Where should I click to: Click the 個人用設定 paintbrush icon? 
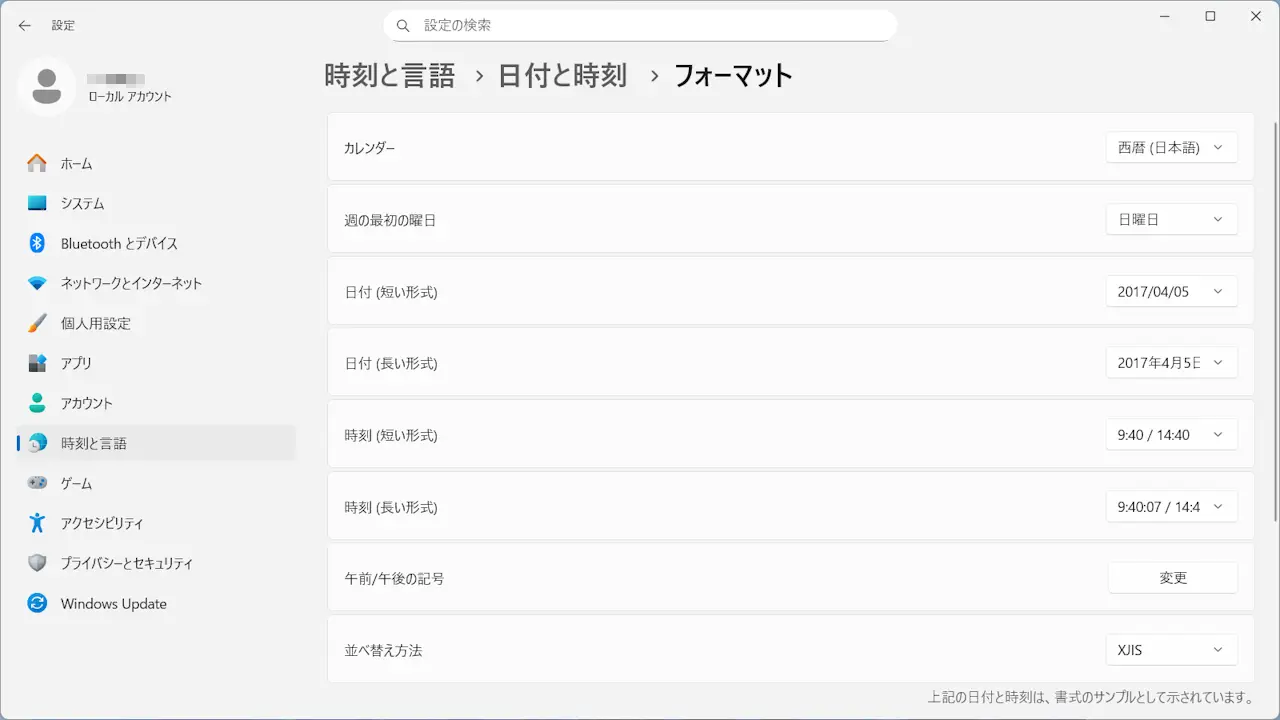coord(37,323)
